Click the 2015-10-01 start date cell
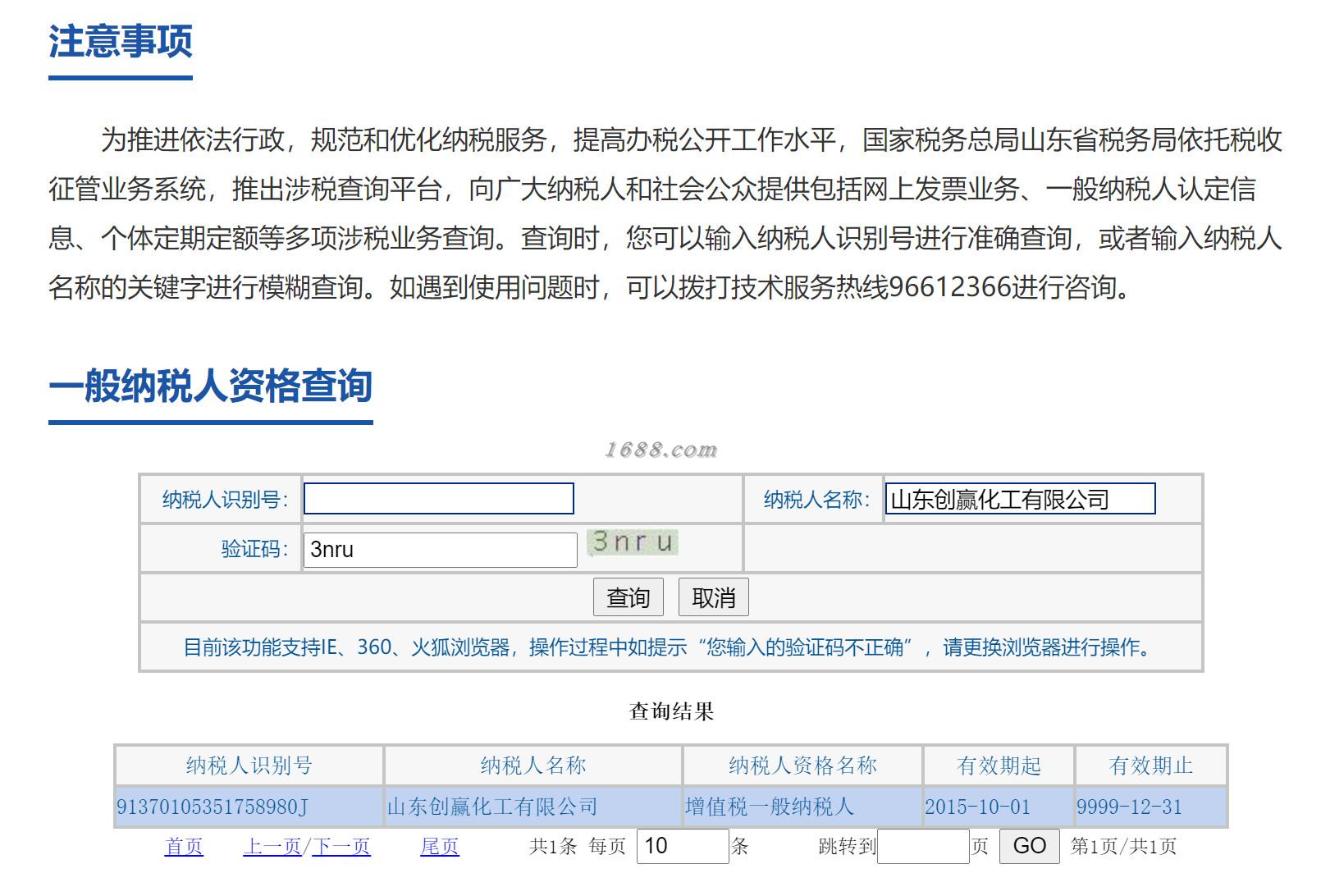 click(999, 807)
